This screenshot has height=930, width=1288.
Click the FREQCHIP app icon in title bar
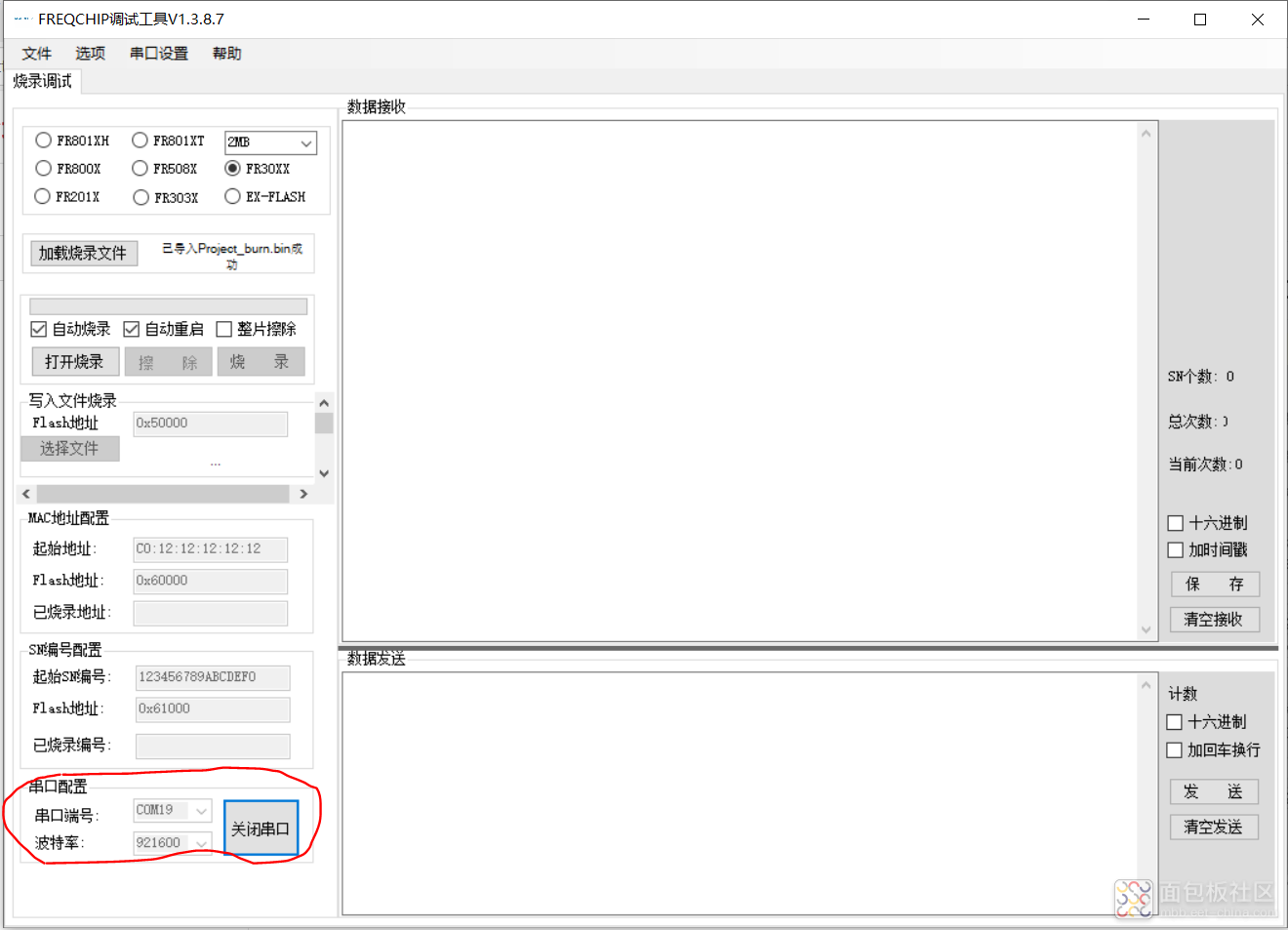[x=21, y=19]
